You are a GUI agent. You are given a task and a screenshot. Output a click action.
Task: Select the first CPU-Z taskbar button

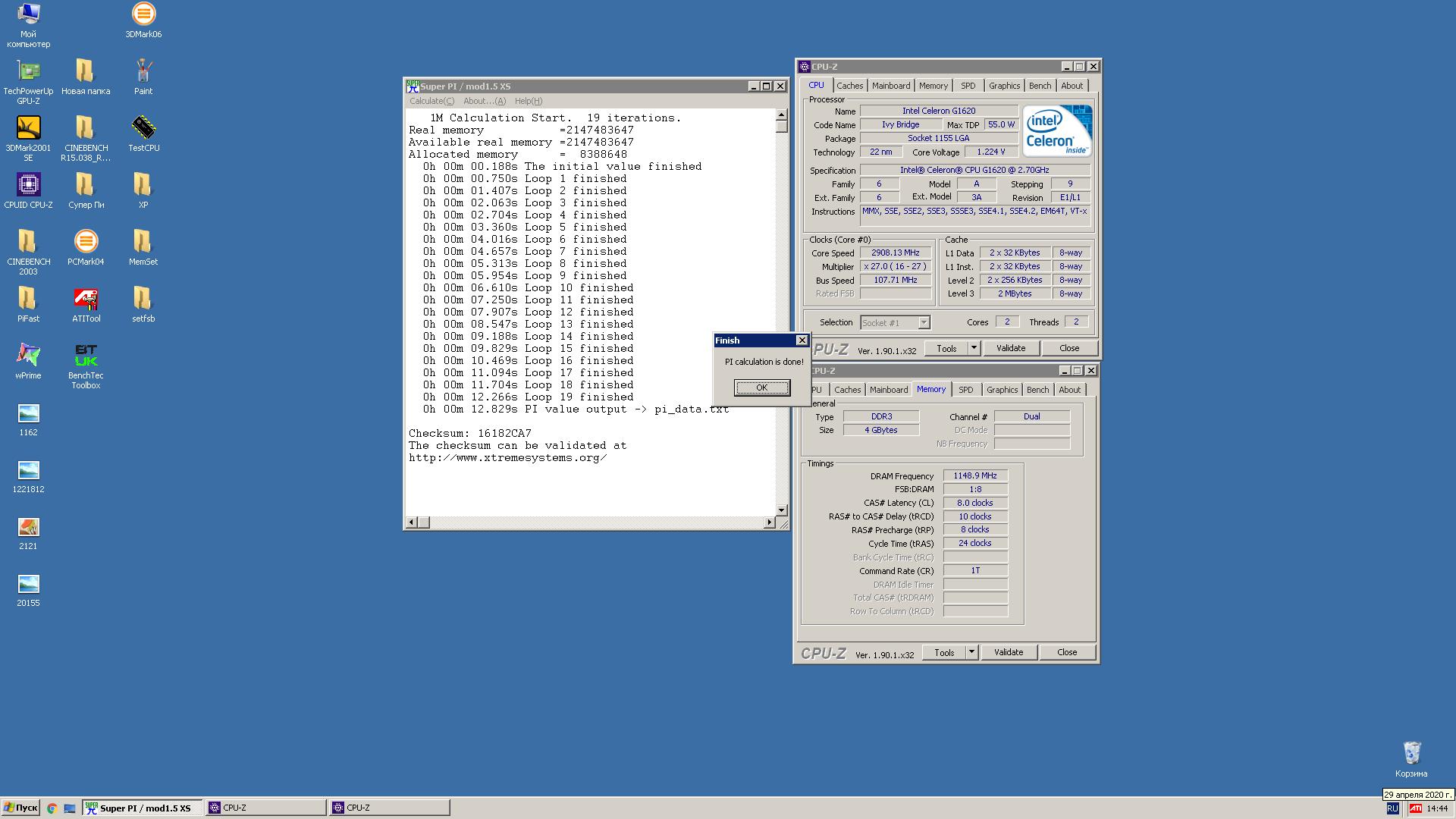(x=266, y=808)
